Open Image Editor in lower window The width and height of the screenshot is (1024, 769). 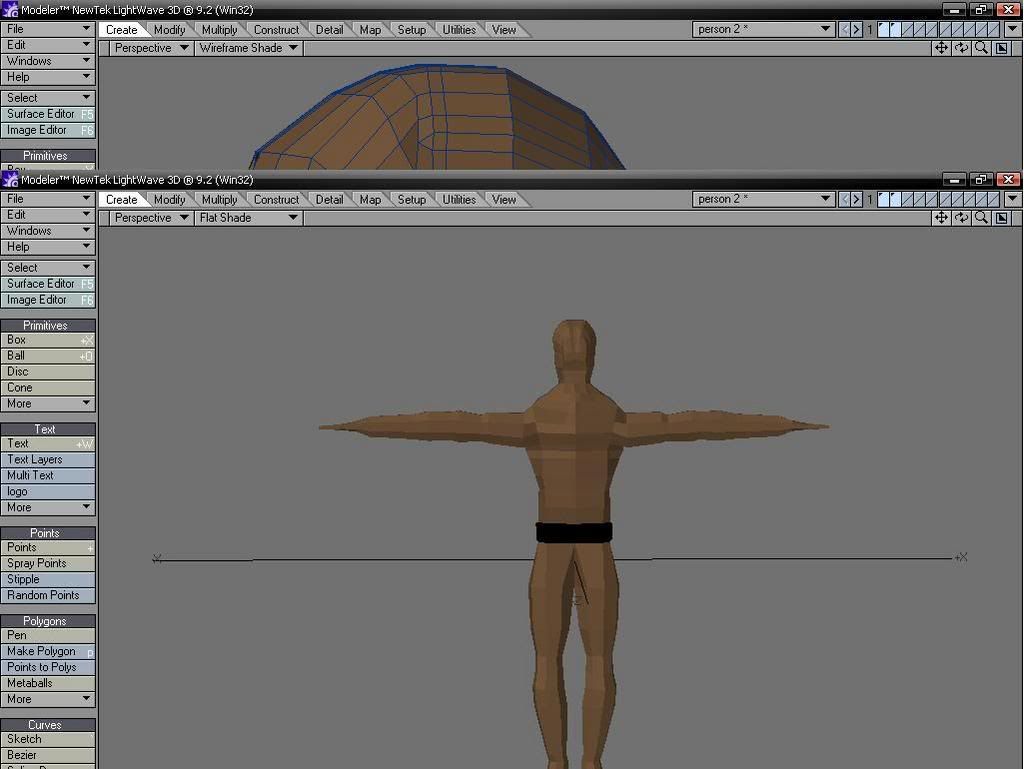tap(48, 300)
